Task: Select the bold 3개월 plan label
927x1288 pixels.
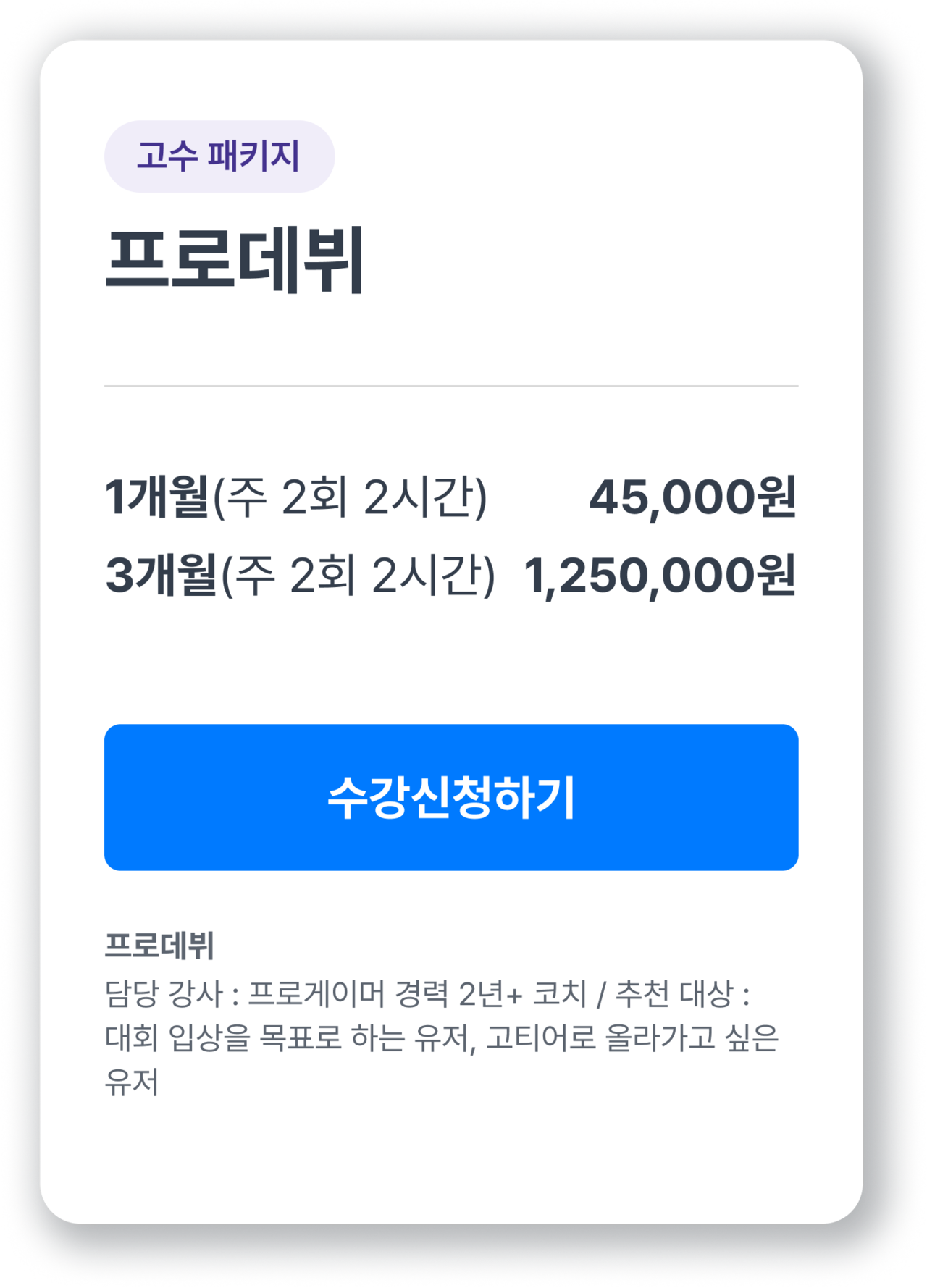Action: tap(161, 576)
